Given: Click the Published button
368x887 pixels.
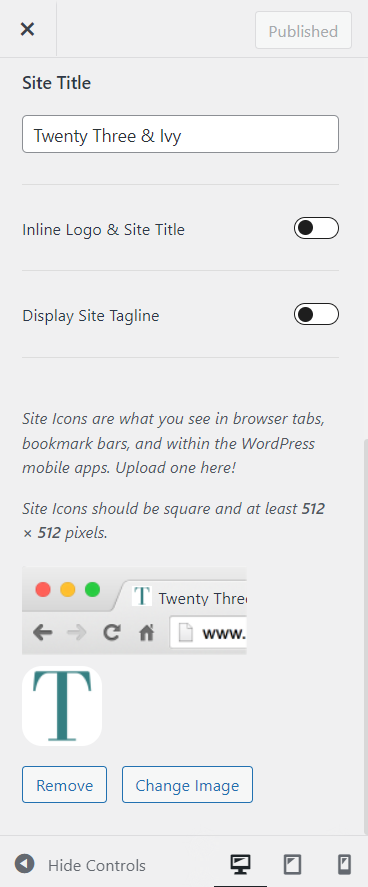Looking at the screenshot, I should (303, 31).
